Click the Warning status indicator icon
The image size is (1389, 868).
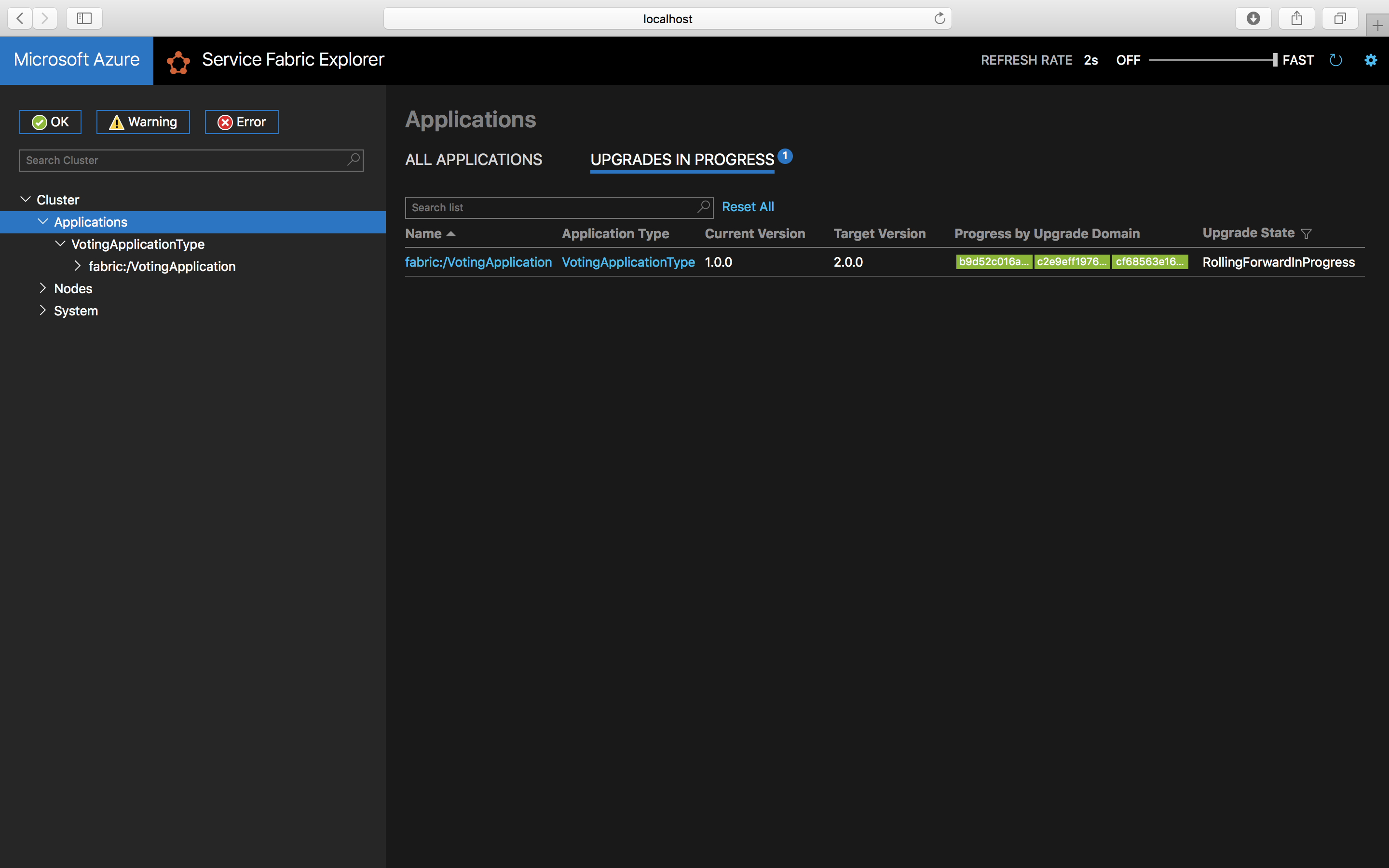tap(116, 122)
